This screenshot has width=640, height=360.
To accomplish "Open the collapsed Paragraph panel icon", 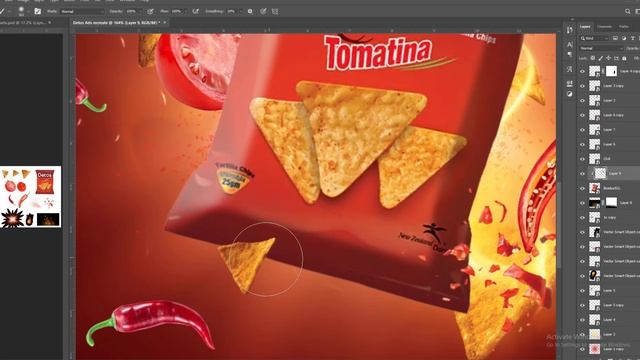I will (x=570, y=54).
